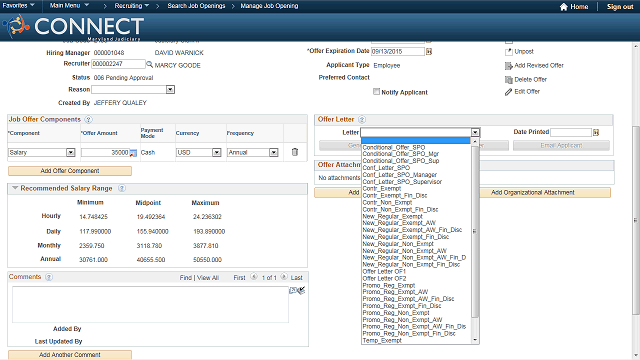This screenshot has height=360, width=640.
Task: Open the Main Menu navigation item
Action: (69, 6)
